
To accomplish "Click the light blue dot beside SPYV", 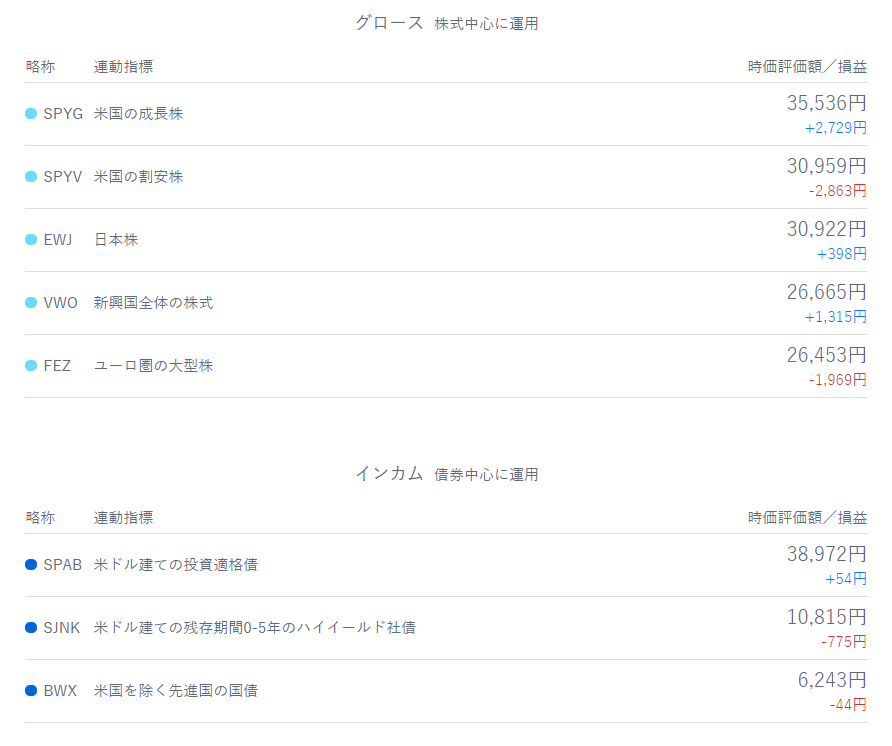I will click(x=31, y=177).
